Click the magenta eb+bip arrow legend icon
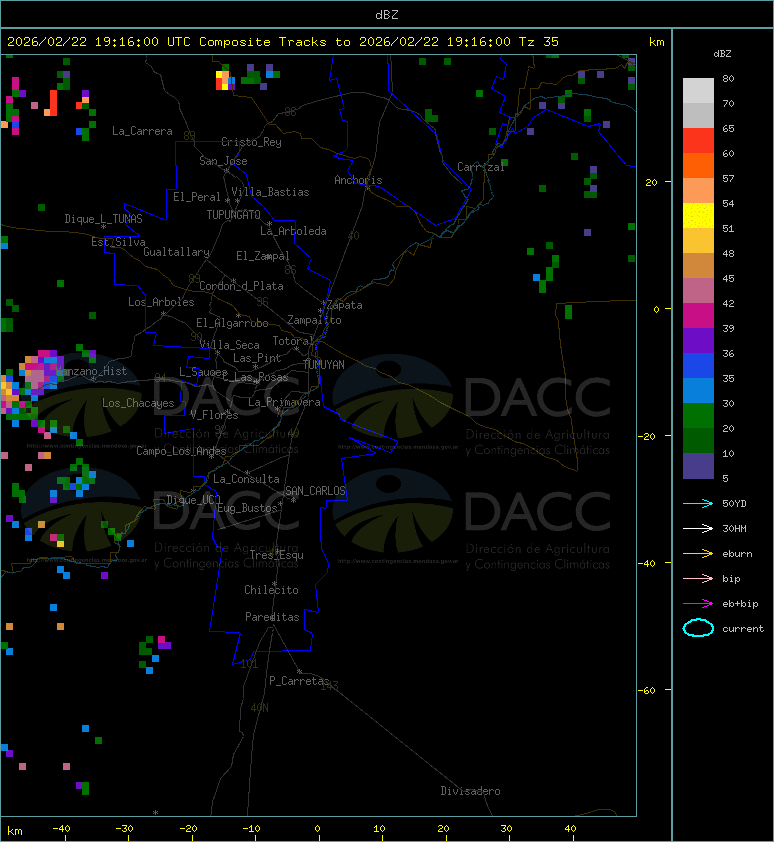The image size is (774, 842). click(698, 604)
